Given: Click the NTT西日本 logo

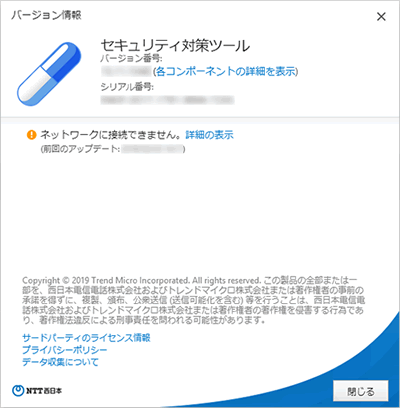Looking at the screenshot, I should (x=37, y=391).
